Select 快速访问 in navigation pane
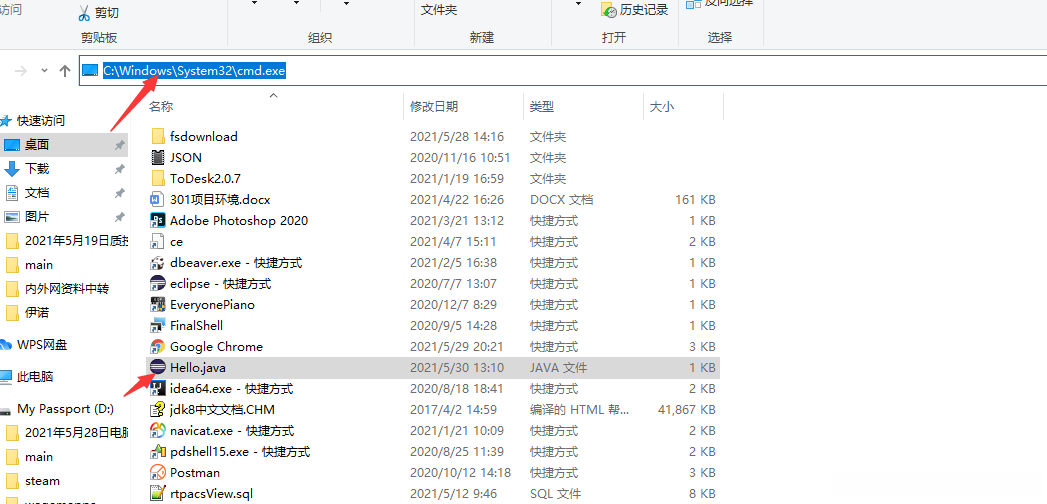This screenshot has height=504, width=1047. point(41,121)
